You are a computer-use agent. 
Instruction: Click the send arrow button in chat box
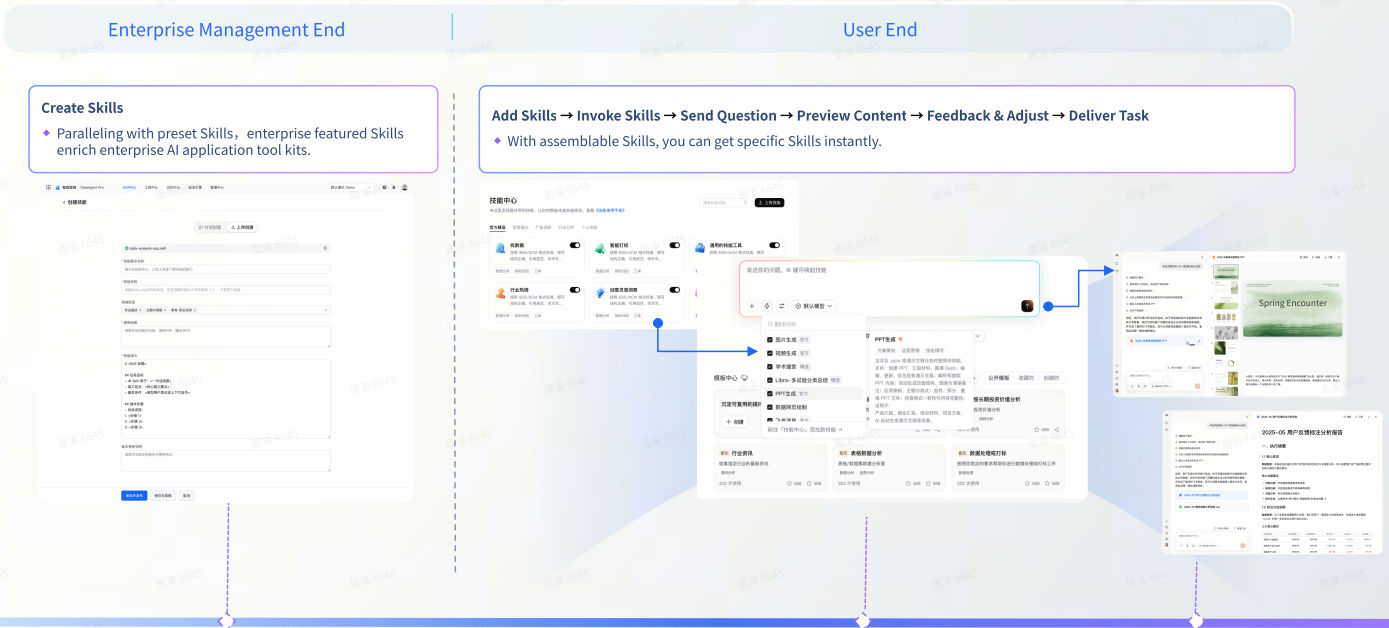(1026, 306)
